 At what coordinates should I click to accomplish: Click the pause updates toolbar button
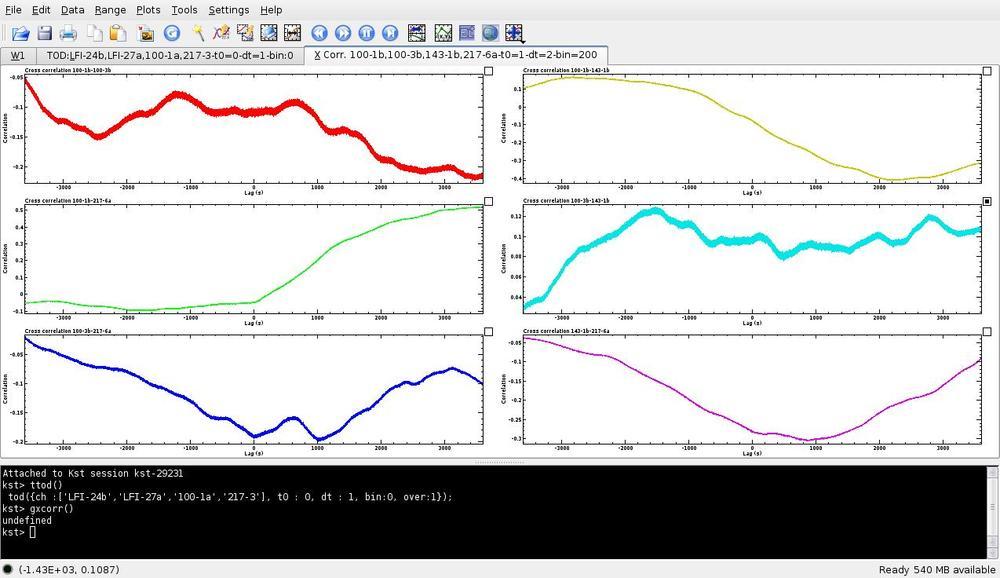pos(366,33)
